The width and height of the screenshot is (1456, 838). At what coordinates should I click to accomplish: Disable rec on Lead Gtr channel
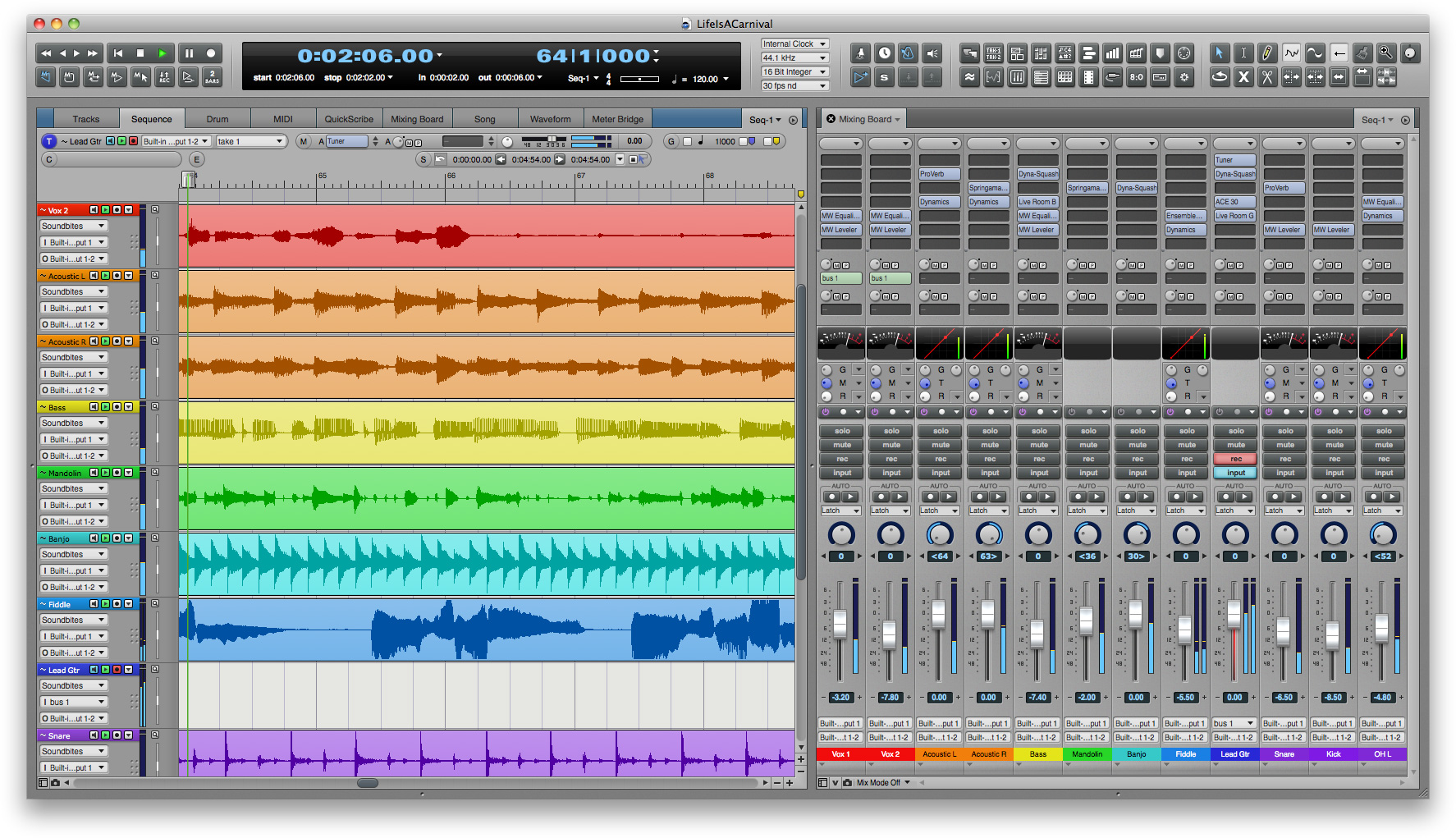(x=1236, y=459)
